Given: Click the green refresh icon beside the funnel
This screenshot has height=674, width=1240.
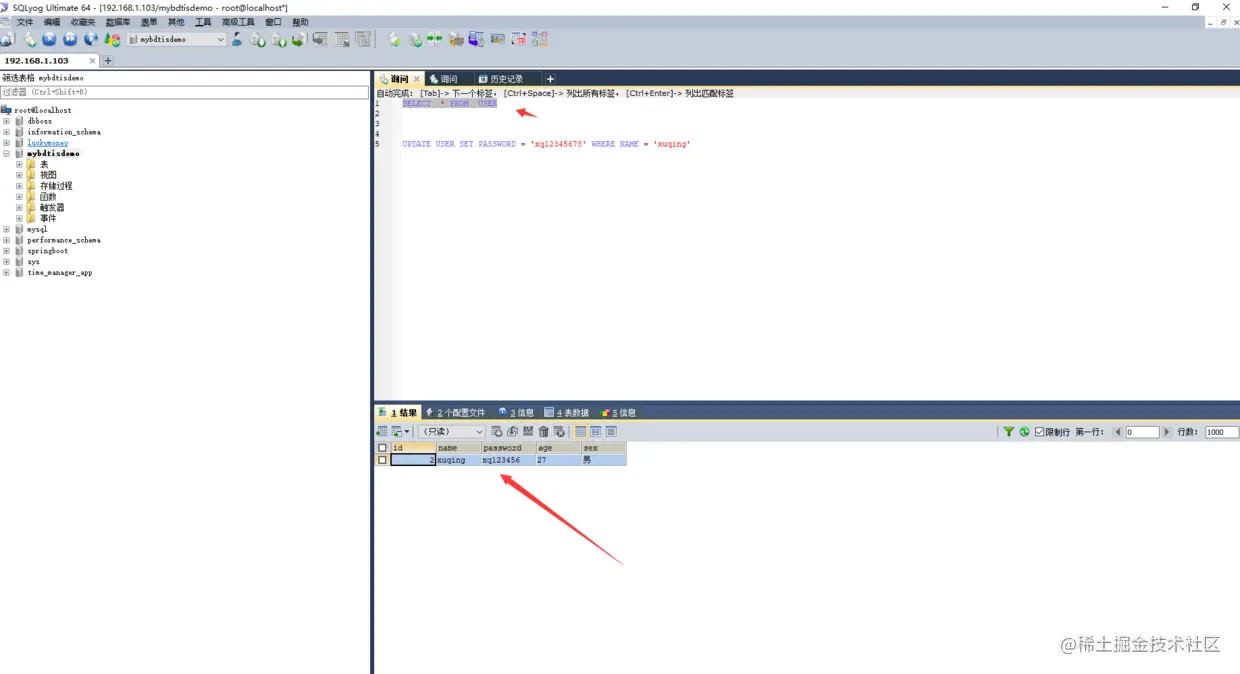Looking at the screenshot, I should click(1024, 432).
